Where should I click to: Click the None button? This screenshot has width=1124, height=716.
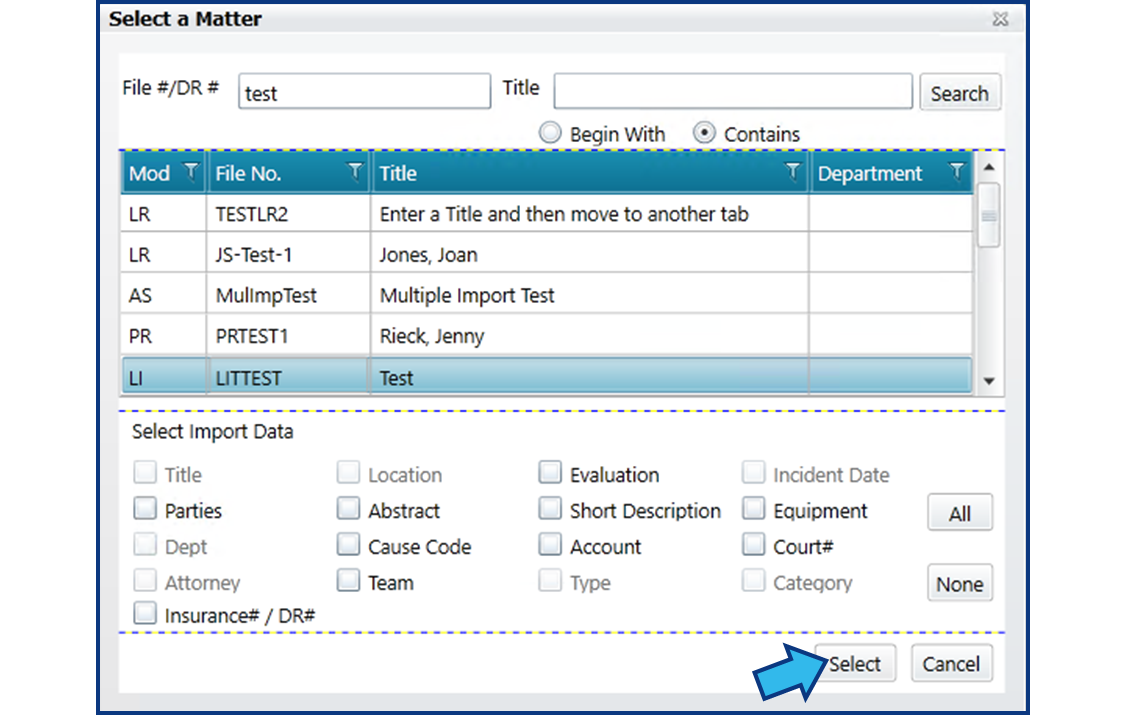click(960, 583)
